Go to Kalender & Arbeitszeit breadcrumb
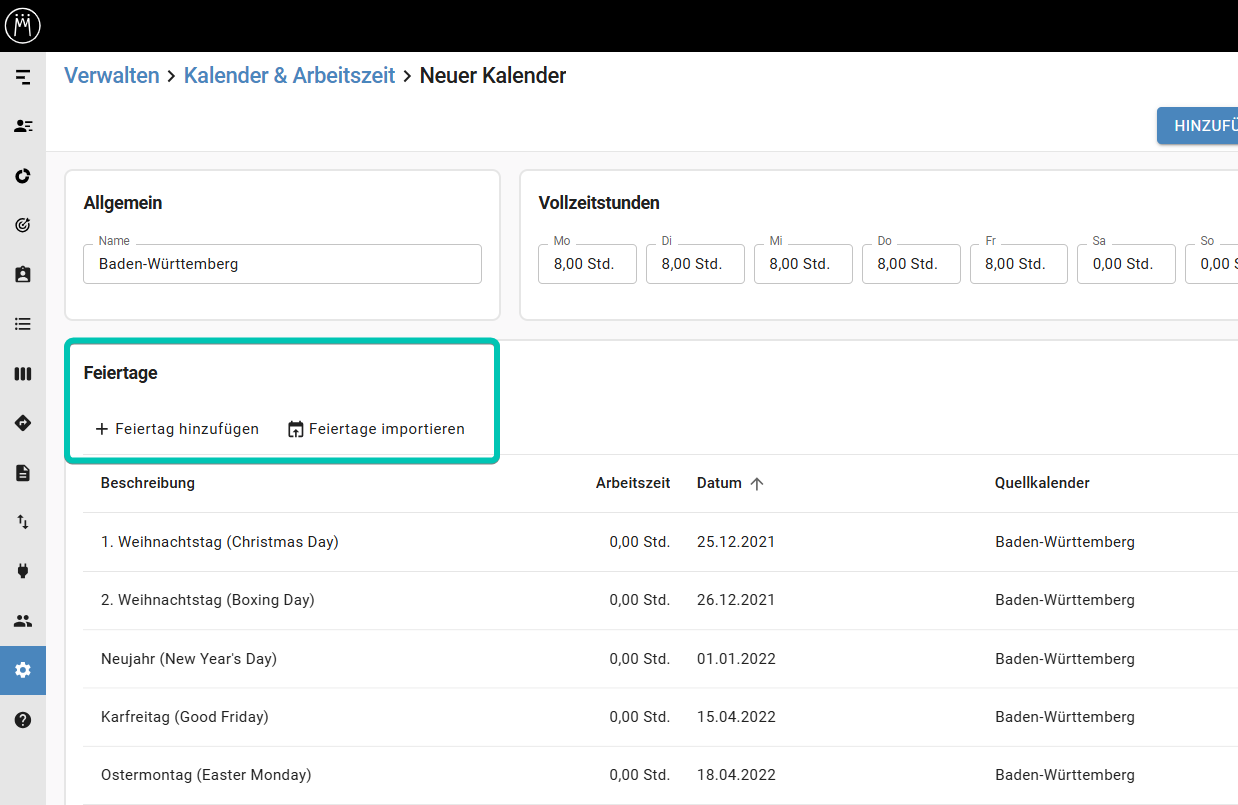This screenshot has height=805, width=1238. (x=290, y=75)
